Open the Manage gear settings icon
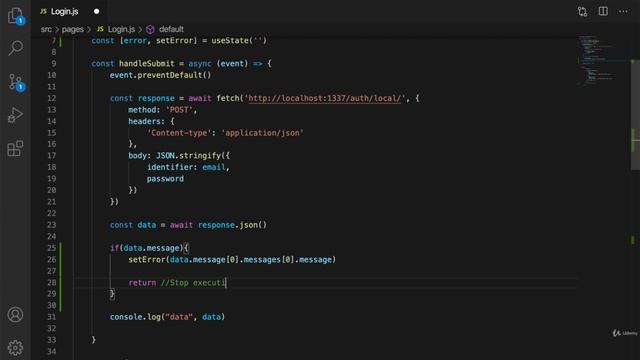The height and width of the screenshot is (360, 640). click(x=15, y=348)
